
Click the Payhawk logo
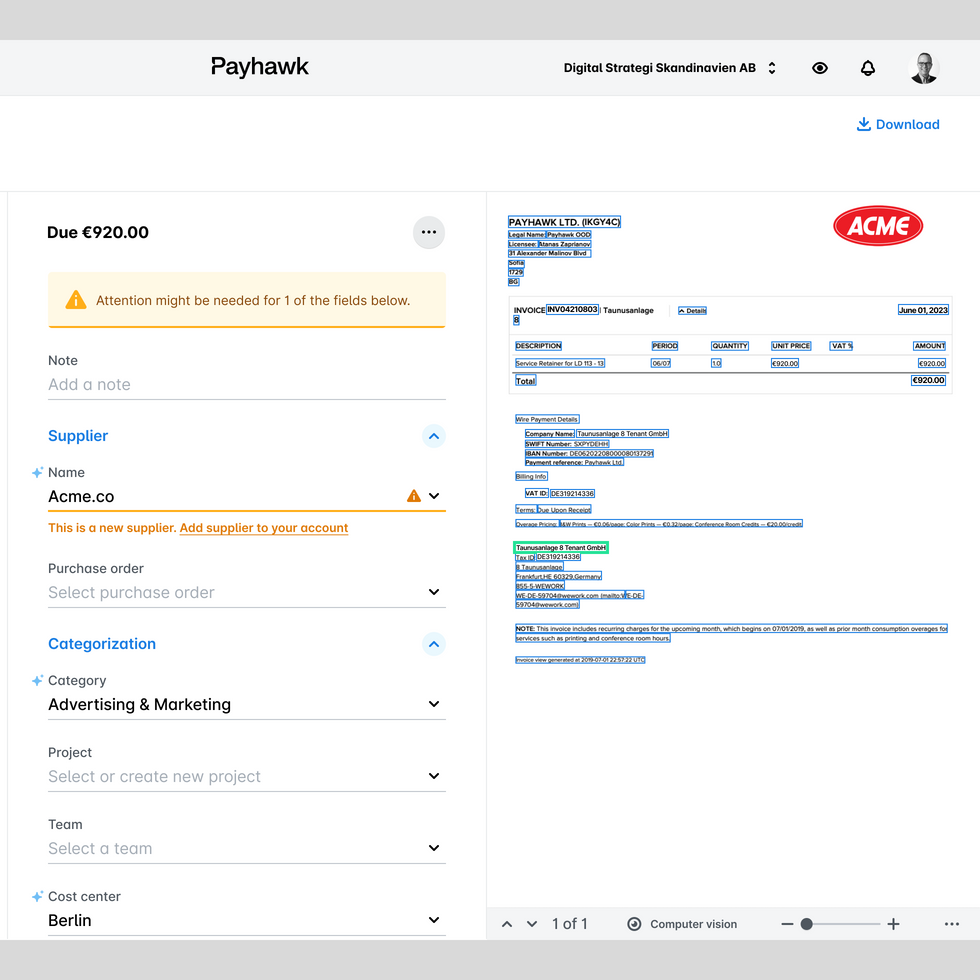(259, 67)
